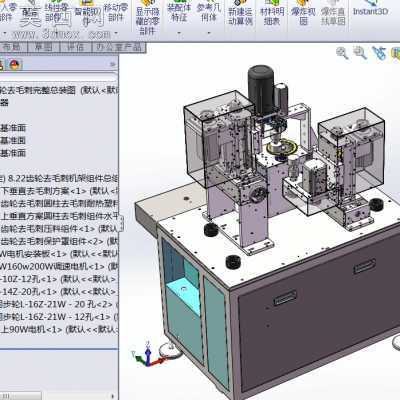Select 上垂直方案圆柱去毛刺组件水平 tree item

click(x=59, y=216)
